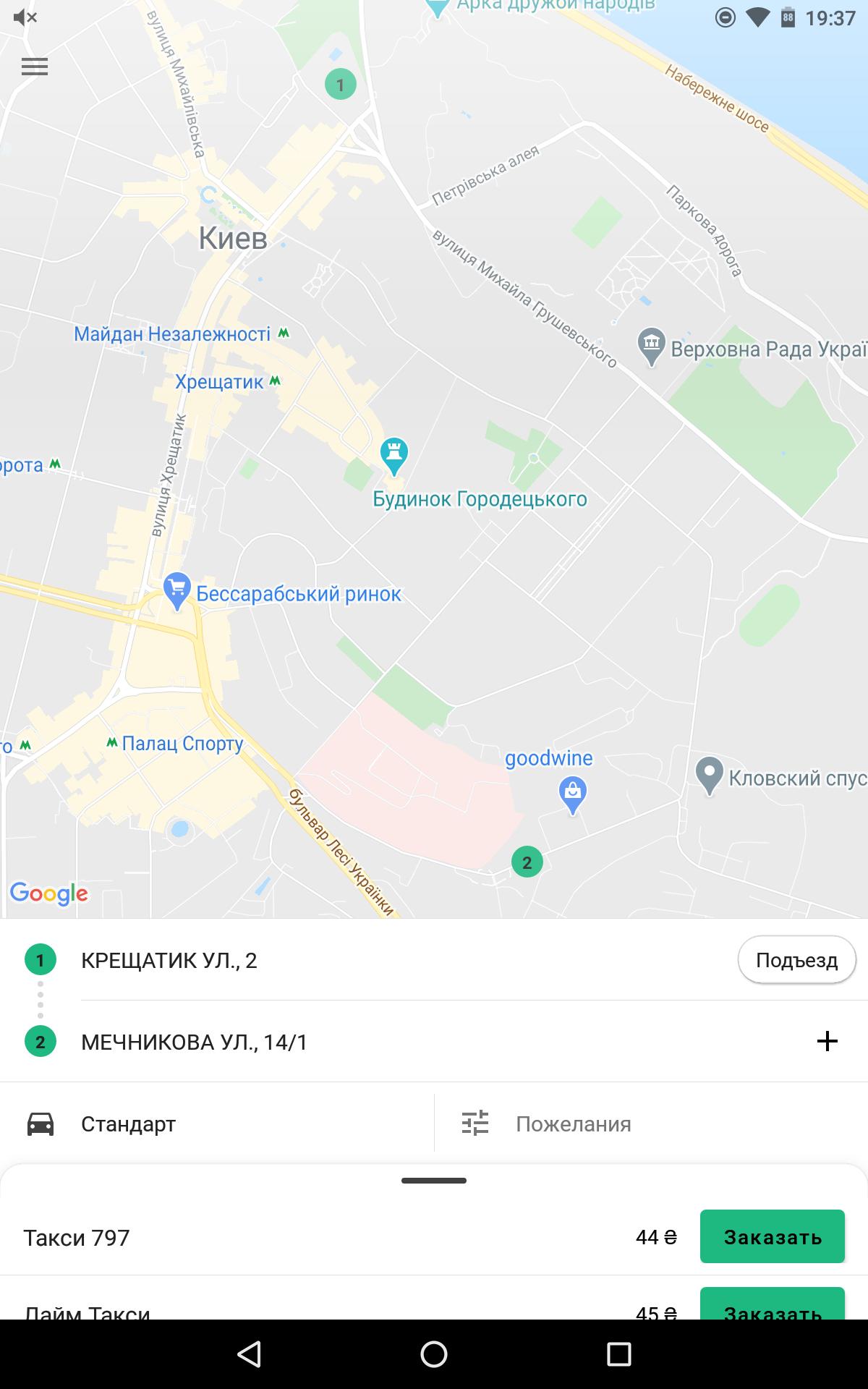
Task: Tap pickup marker 1 on map
Action: 340,85
